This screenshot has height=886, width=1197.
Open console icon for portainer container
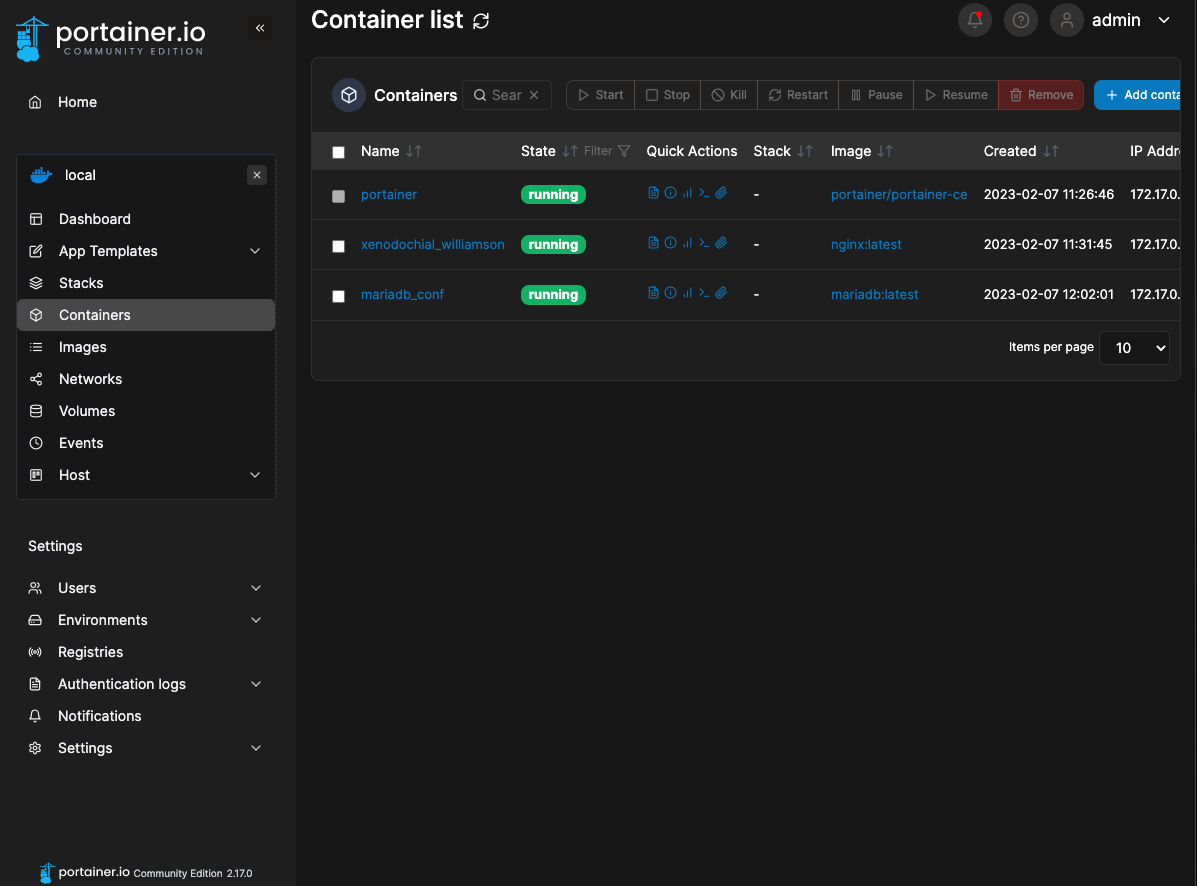704,192
